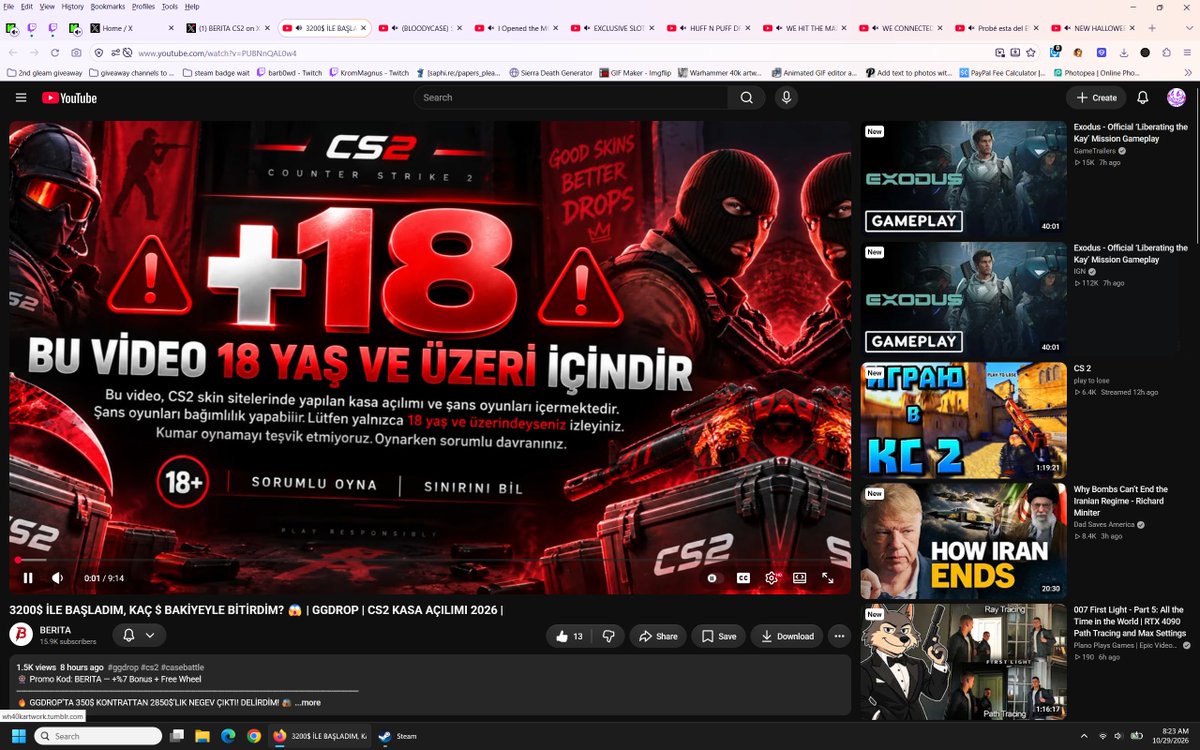Open the Tools menu

(x=170, y=6)
